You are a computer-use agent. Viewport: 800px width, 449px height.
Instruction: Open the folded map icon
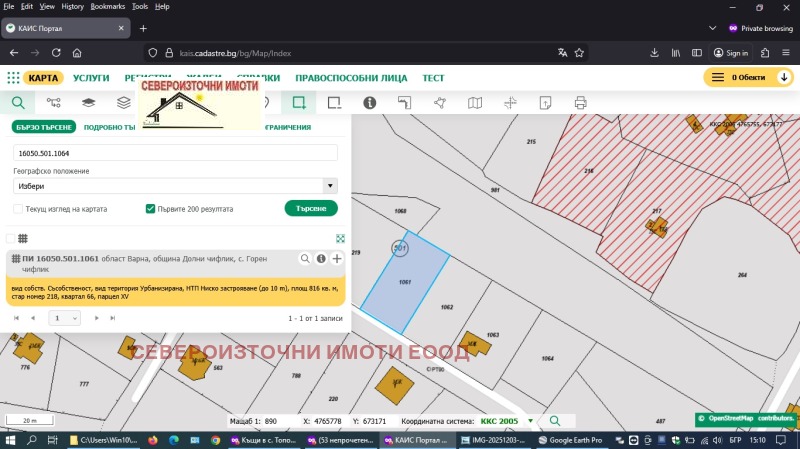[475, 103]
